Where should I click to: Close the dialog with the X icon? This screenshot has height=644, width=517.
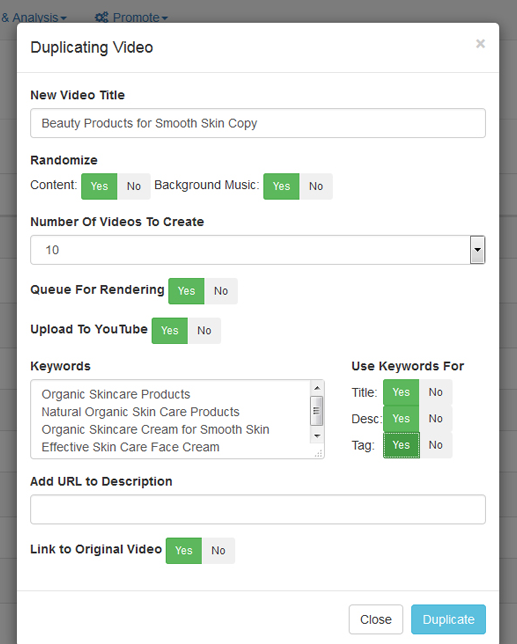(x=480, y=44)
